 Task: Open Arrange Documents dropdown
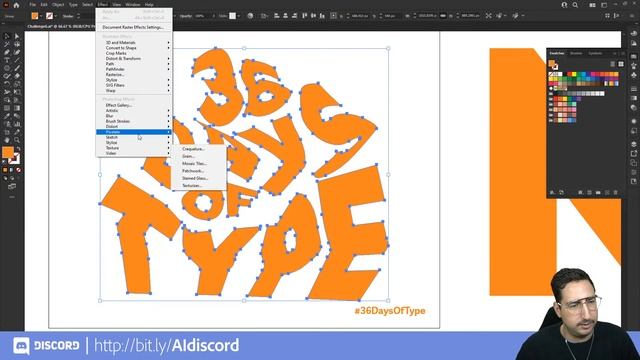tap(592, 5)
